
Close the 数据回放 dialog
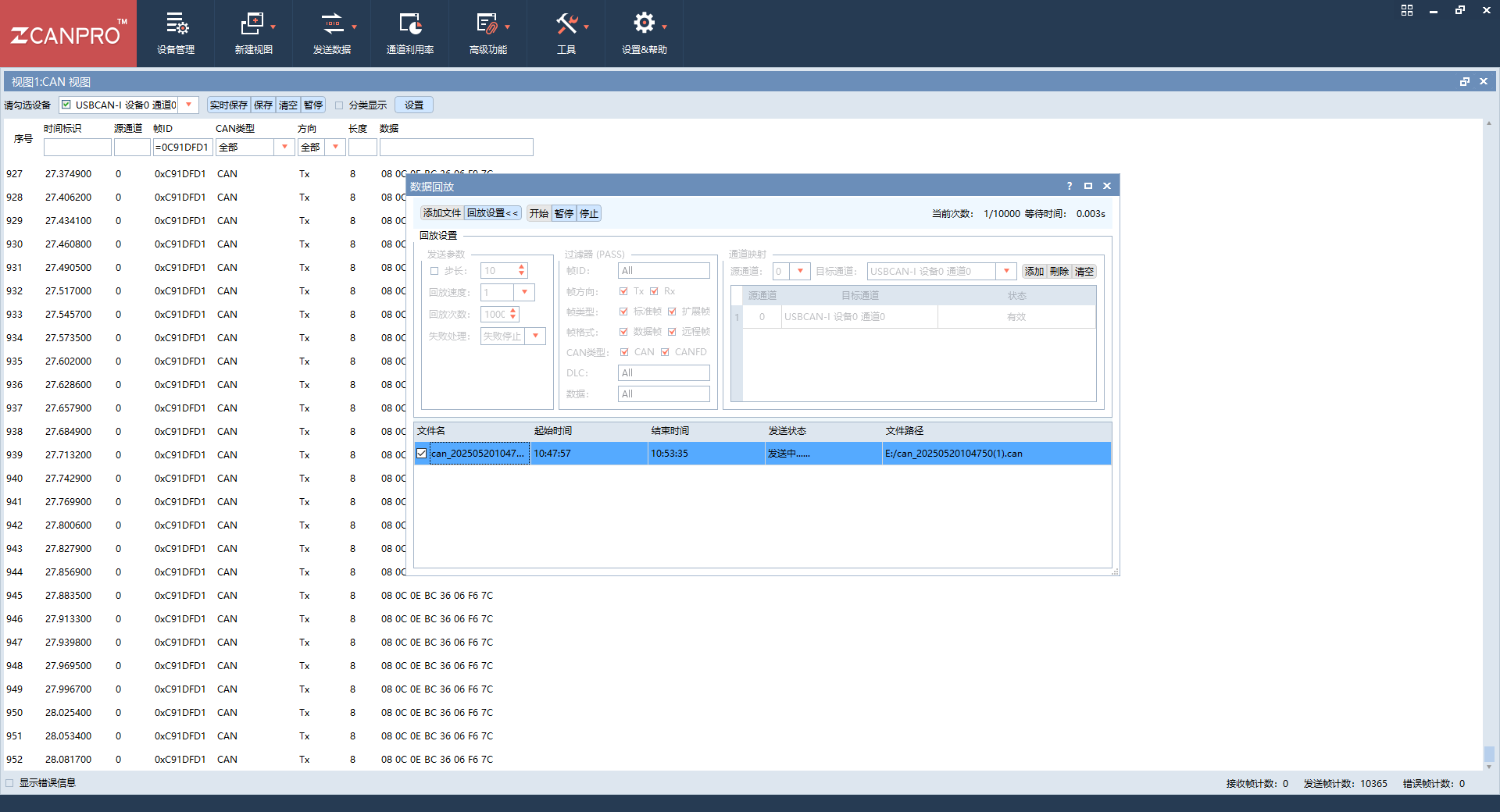pos(1107,186)
